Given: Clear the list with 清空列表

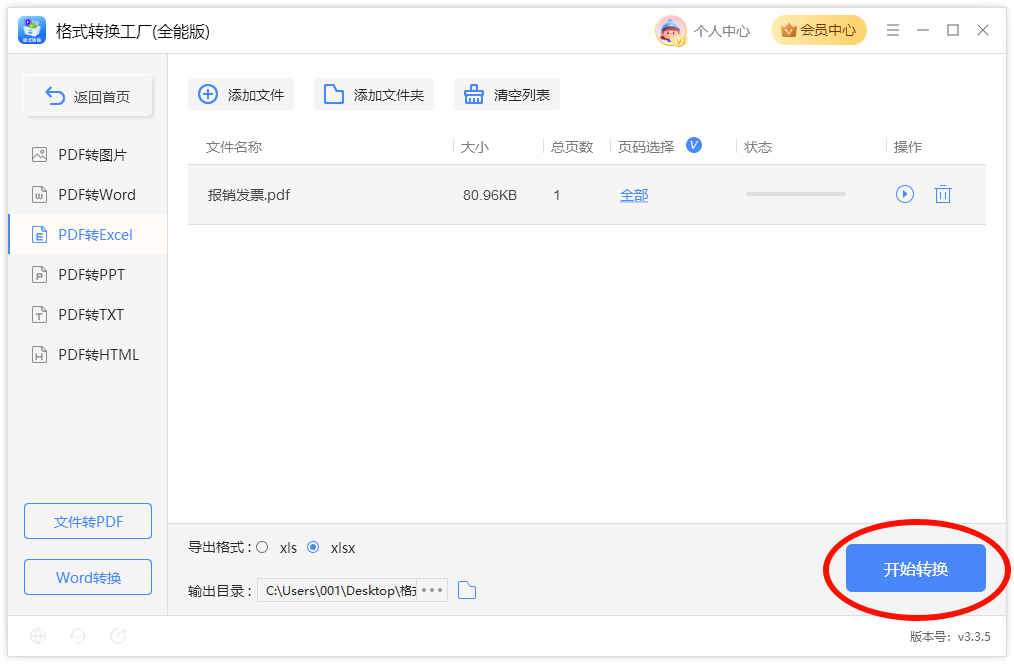Looking at the screenshot, I should [507, 94].
